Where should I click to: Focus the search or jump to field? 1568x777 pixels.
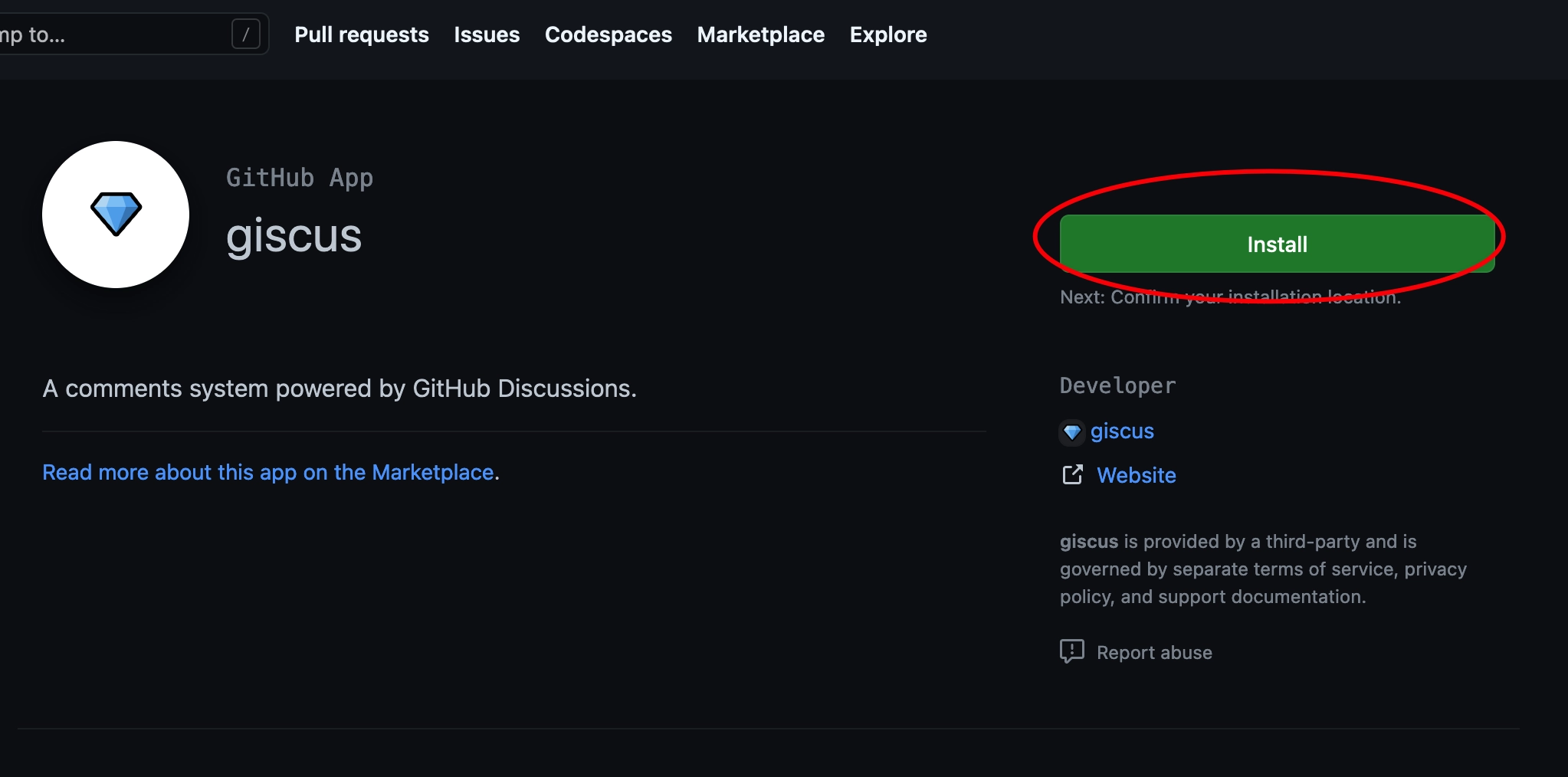pyautogui.click(x=115, y=34)
